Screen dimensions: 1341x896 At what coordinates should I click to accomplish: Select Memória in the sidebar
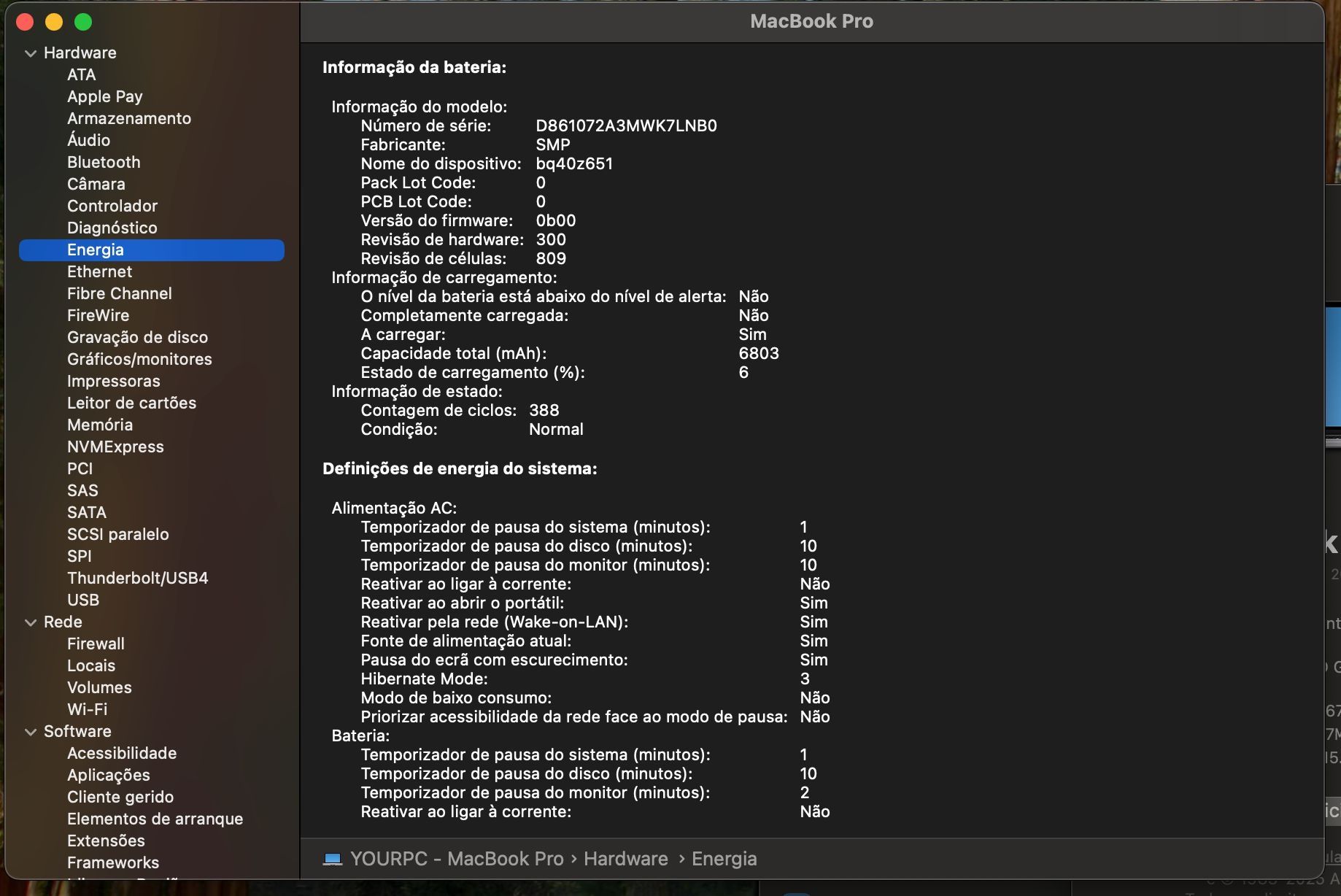pyautogui.click(x=100, y=425)
